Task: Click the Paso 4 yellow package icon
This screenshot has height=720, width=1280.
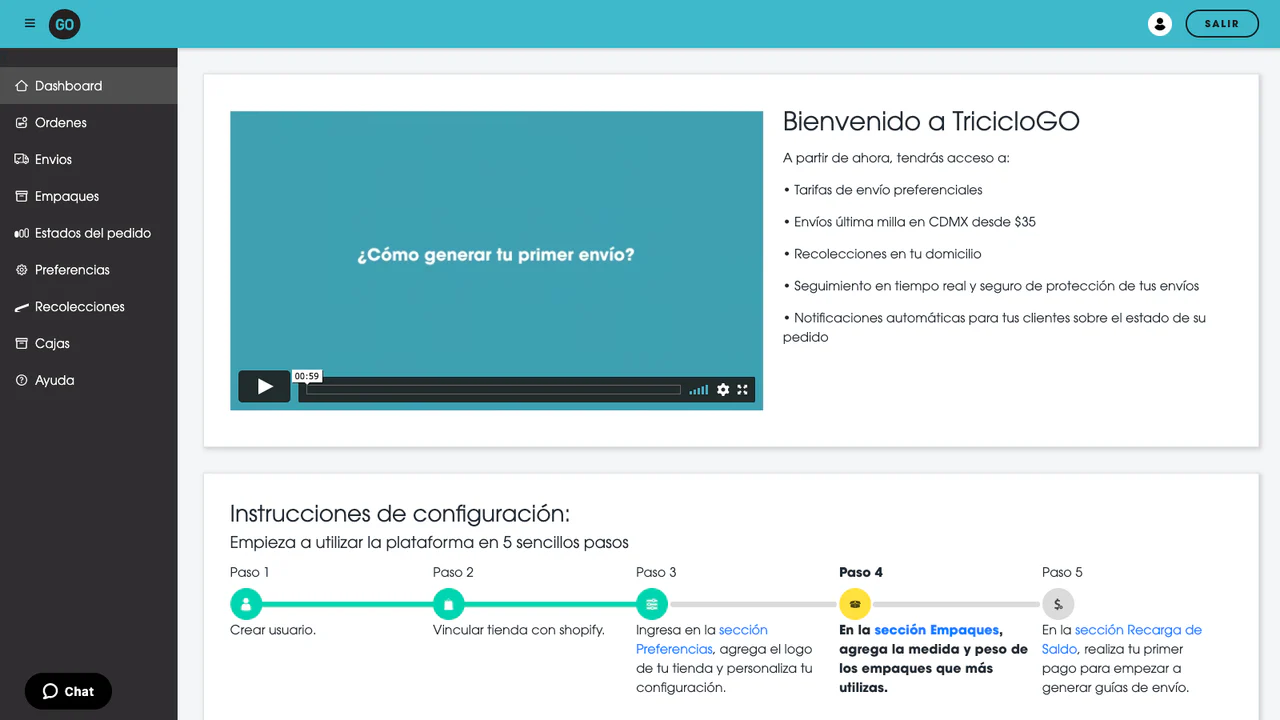Action: [855, 604]
